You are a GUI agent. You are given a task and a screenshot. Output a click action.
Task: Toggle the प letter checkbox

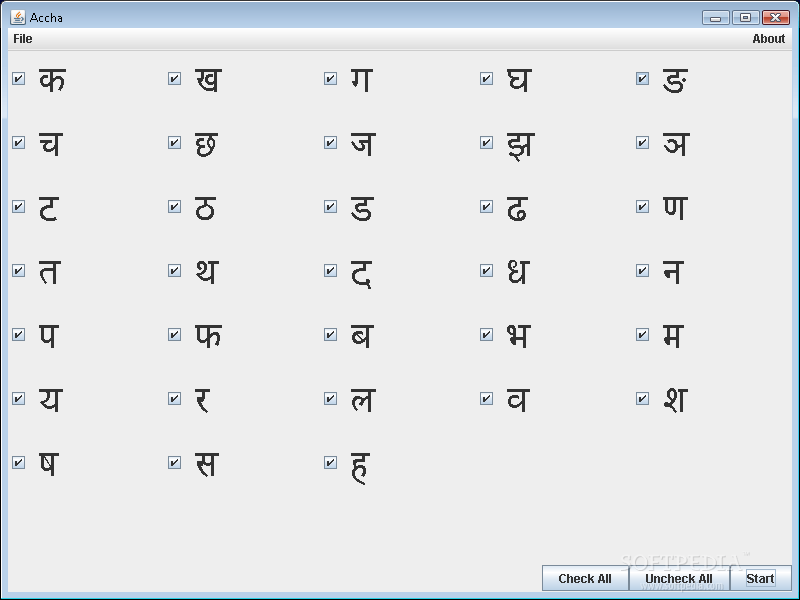click(19, 335)
